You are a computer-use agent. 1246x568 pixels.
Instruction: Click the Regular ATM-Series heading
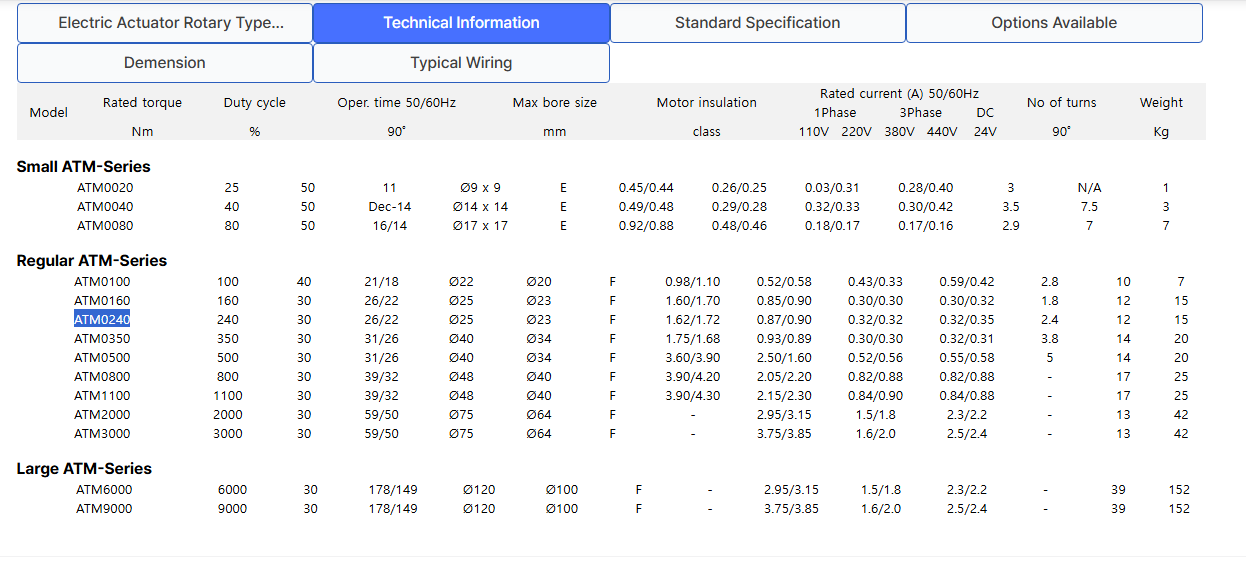pos(92,261)
